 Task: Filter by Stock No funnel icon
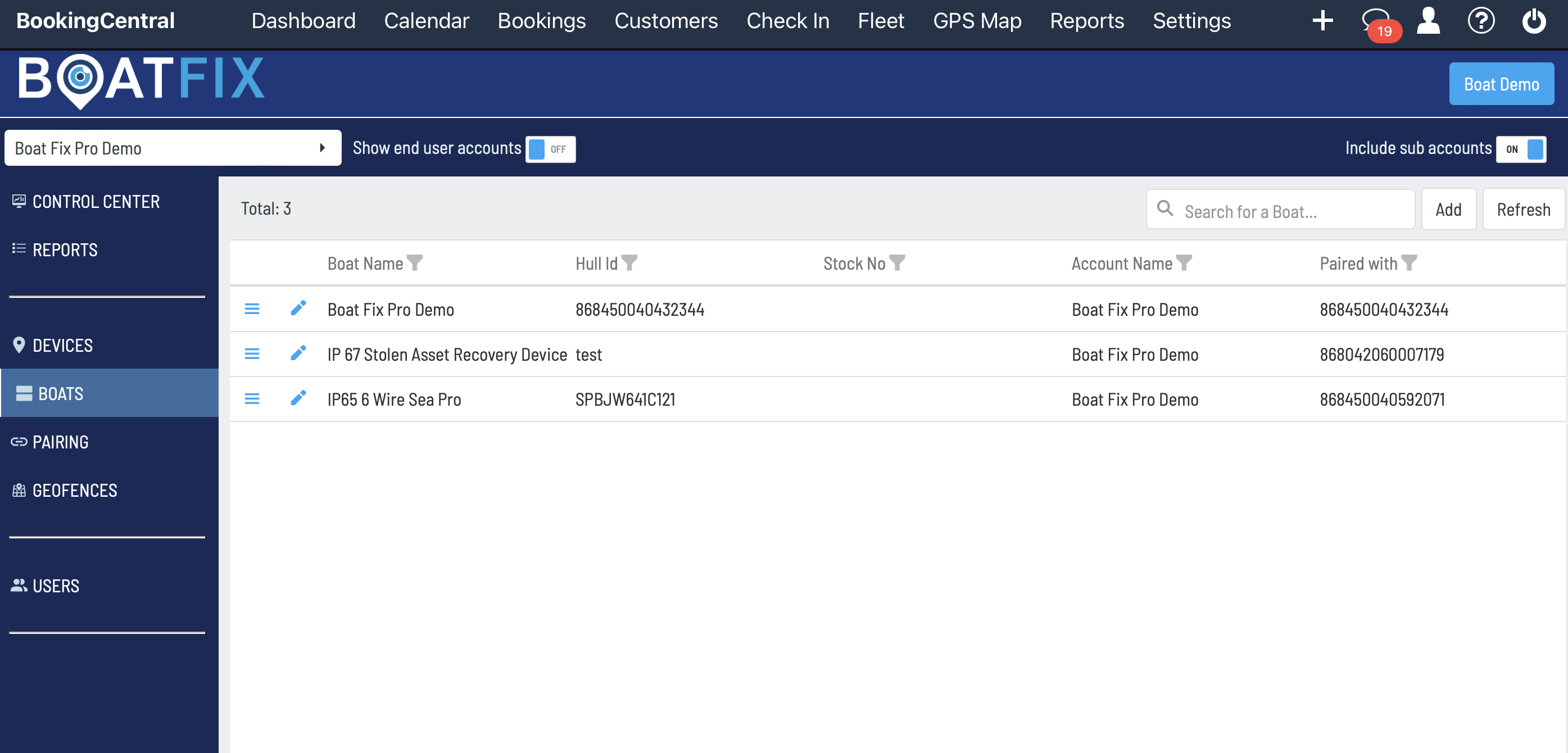coord(897,263)
